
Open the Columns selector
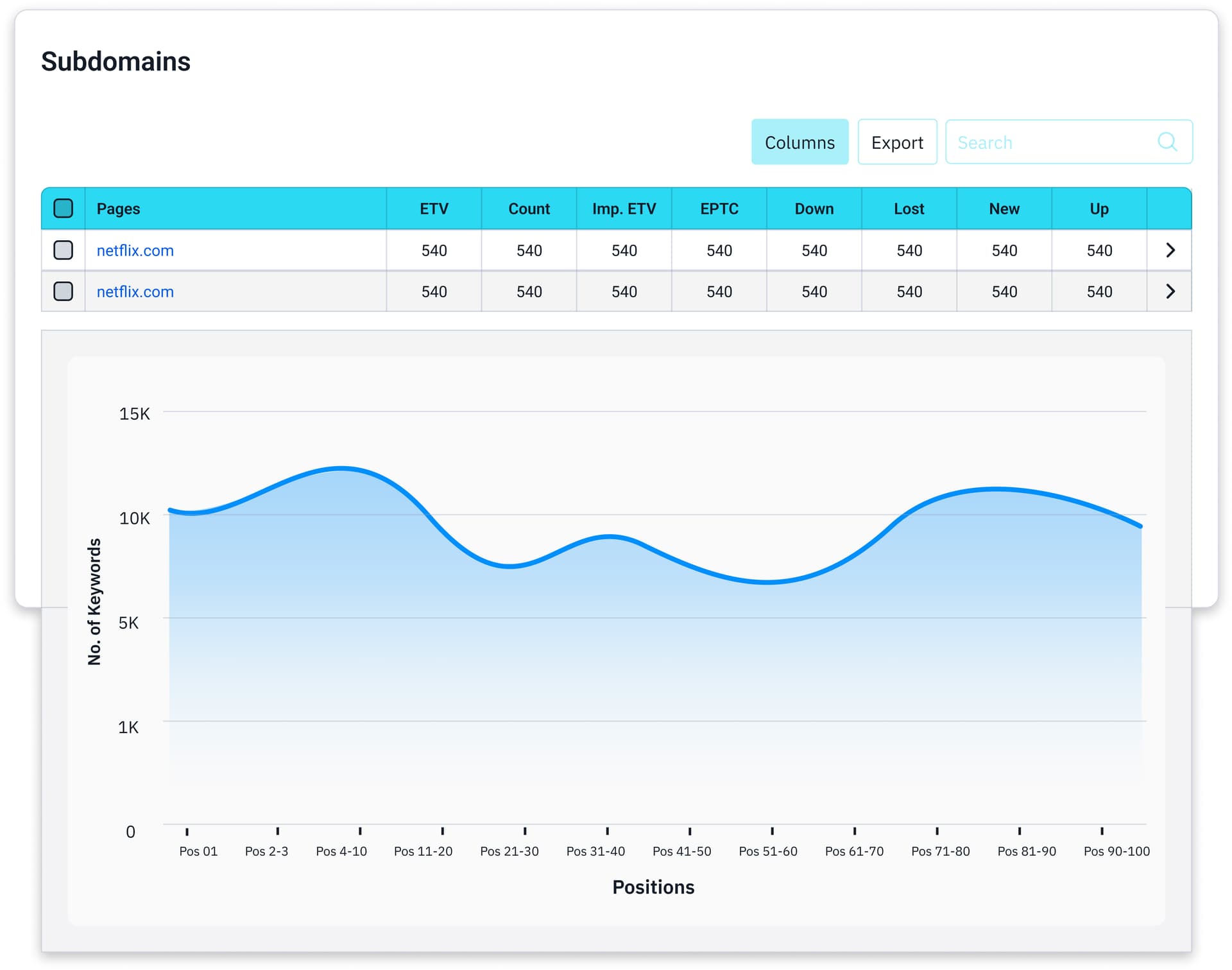pos(800,142)
